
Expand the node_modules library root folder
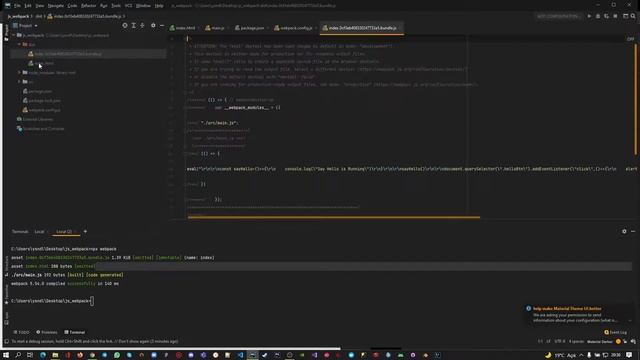click(19, 73)
